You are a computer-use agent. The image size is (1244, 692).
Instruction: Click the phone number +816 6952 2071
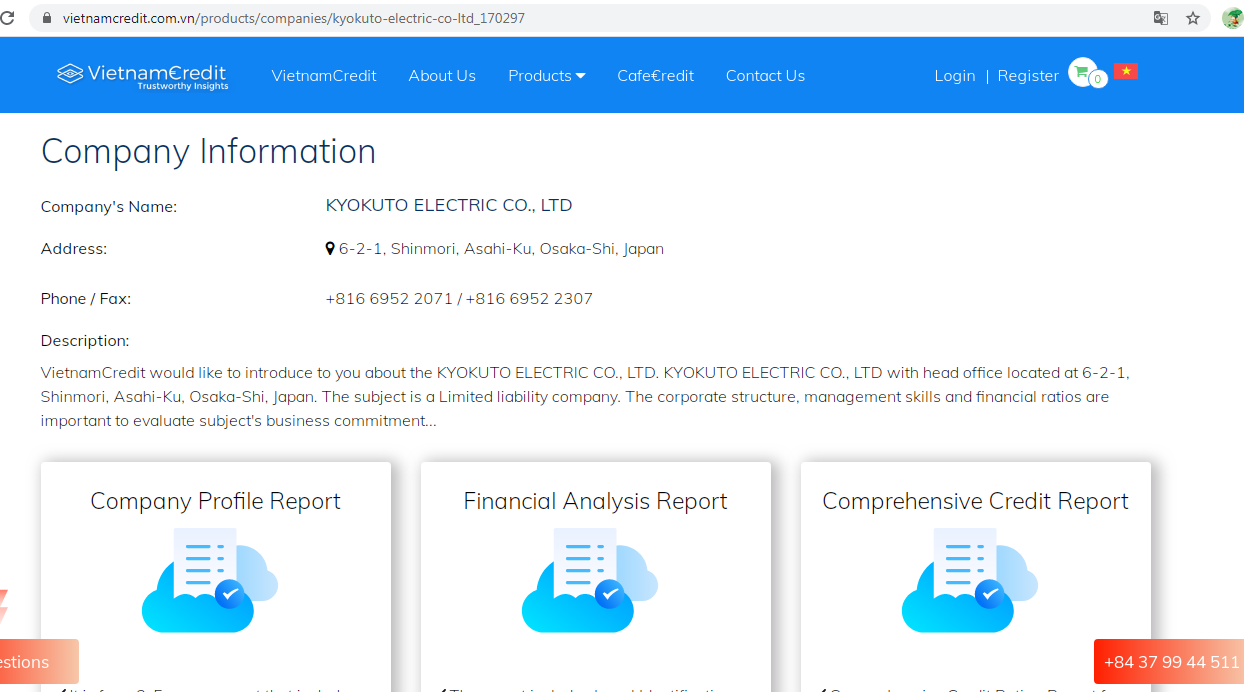click(389, 299)
